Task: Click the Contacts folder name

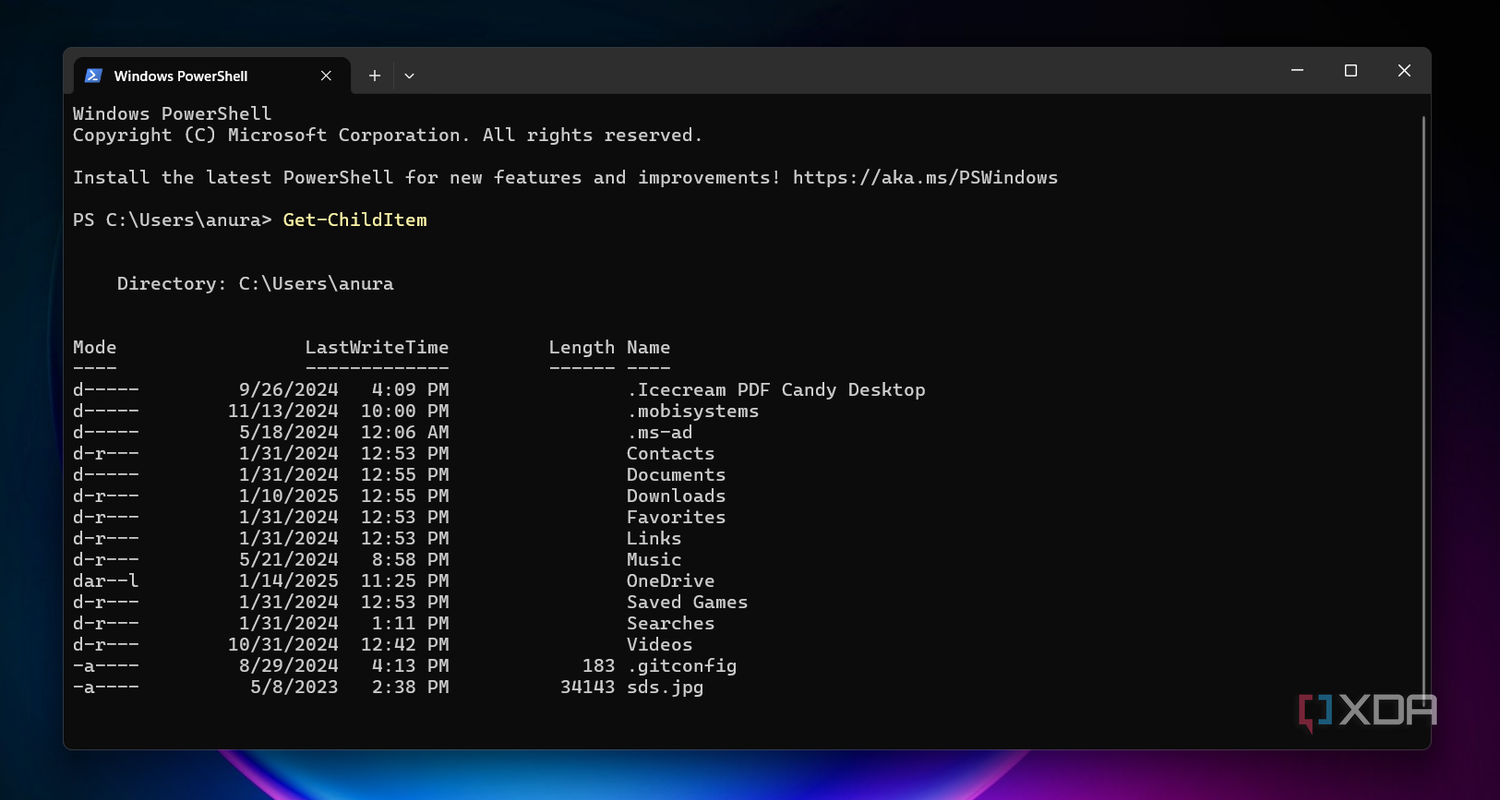Action: pyautogui.click(x=671, y=454)
